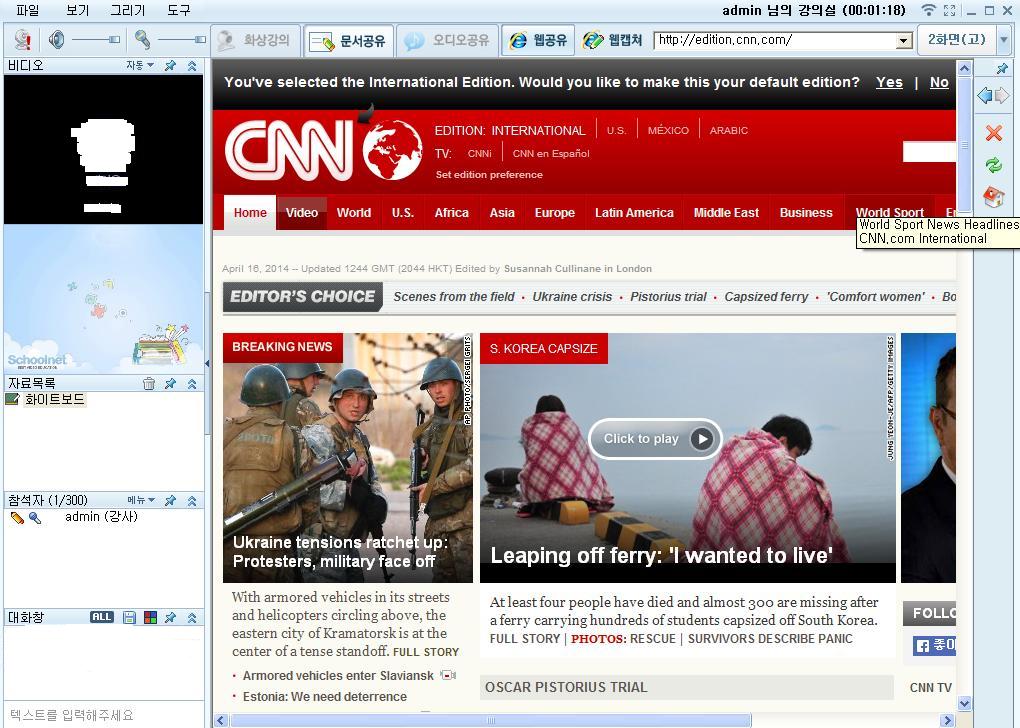This screenshot has width=1020, height=728.
Task: Go forward with the grey right arrow
Action: [x=1002, y=96]
